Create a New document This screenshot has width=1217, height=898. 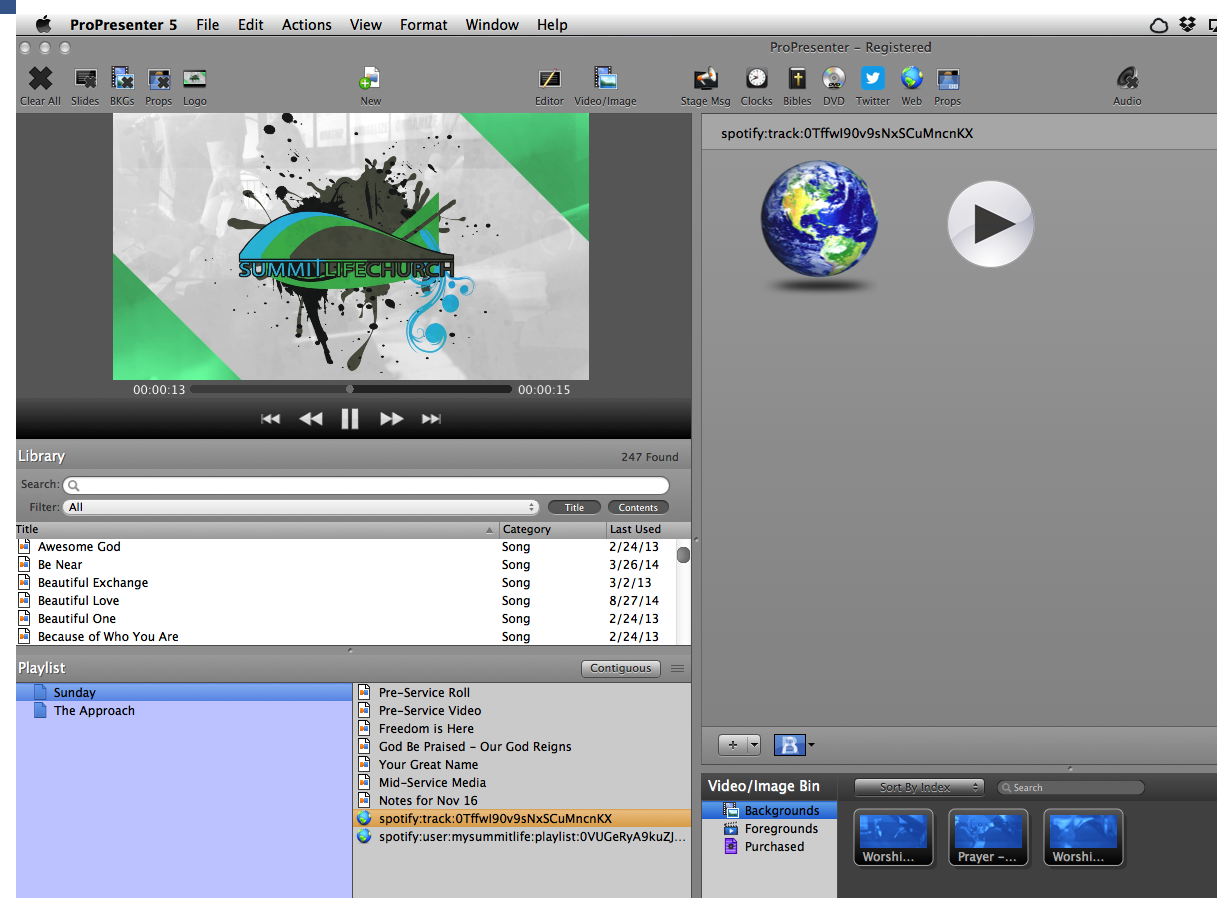[x=371, y=79]
